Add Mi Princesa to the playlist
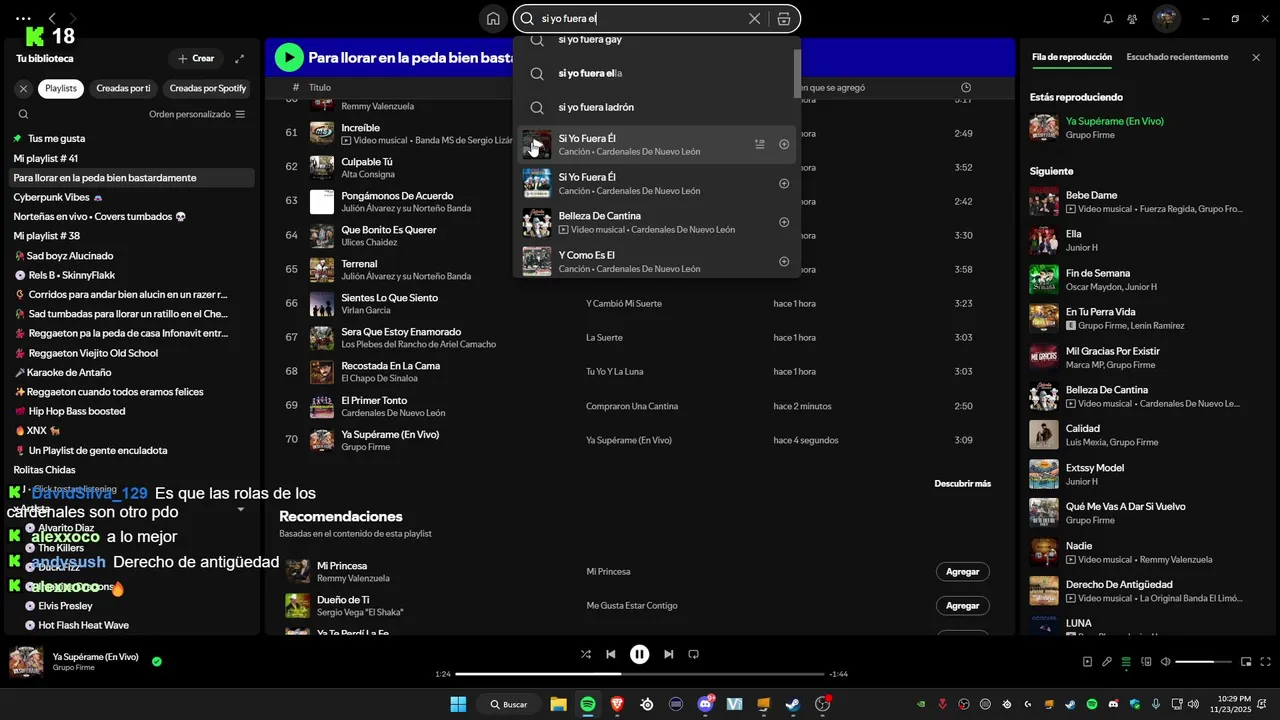Screen dimensions: 1280x720 click(x=962, y=572)
